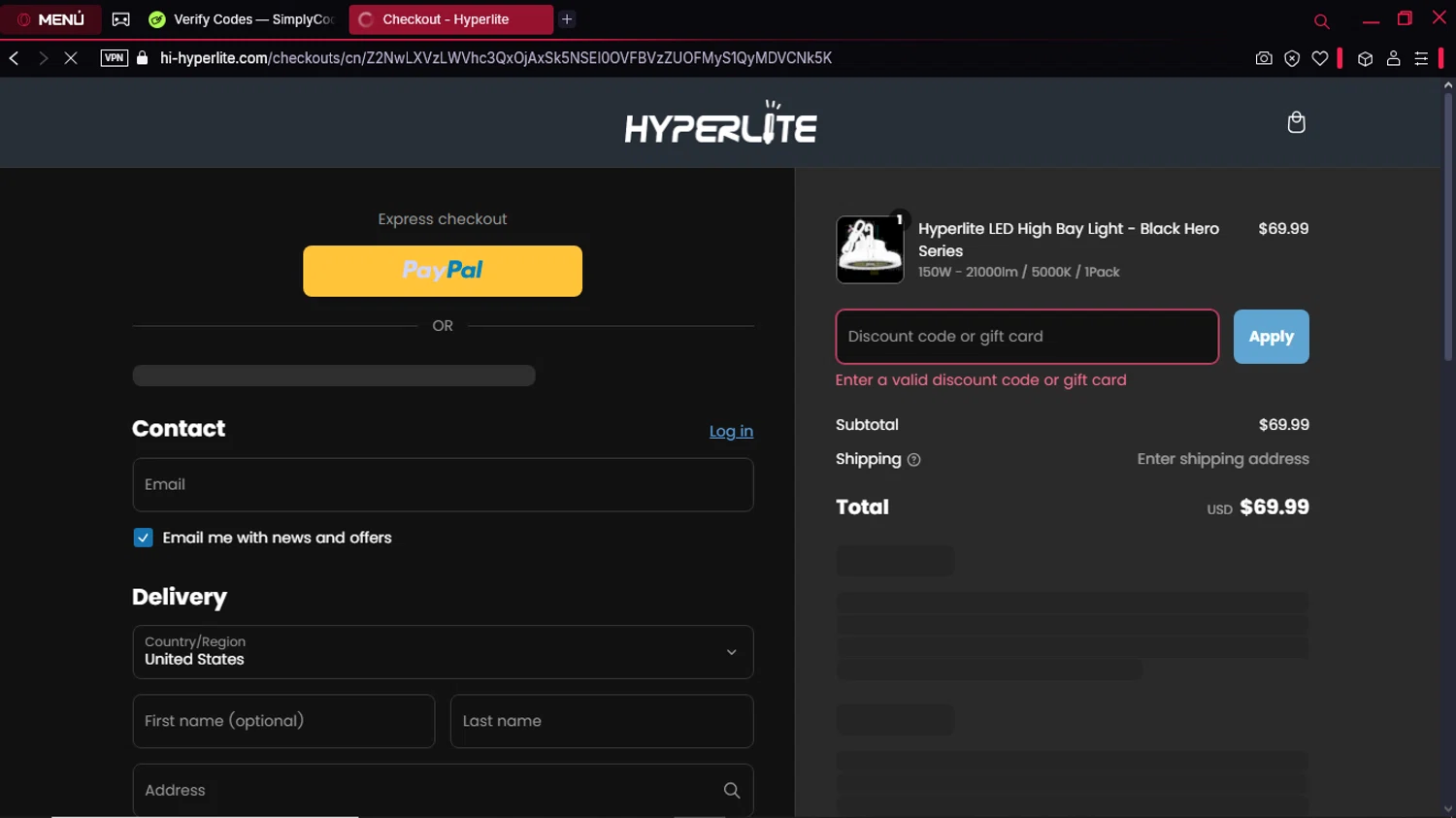Click the Subtotal $69.99 value

coord(1283,425)
